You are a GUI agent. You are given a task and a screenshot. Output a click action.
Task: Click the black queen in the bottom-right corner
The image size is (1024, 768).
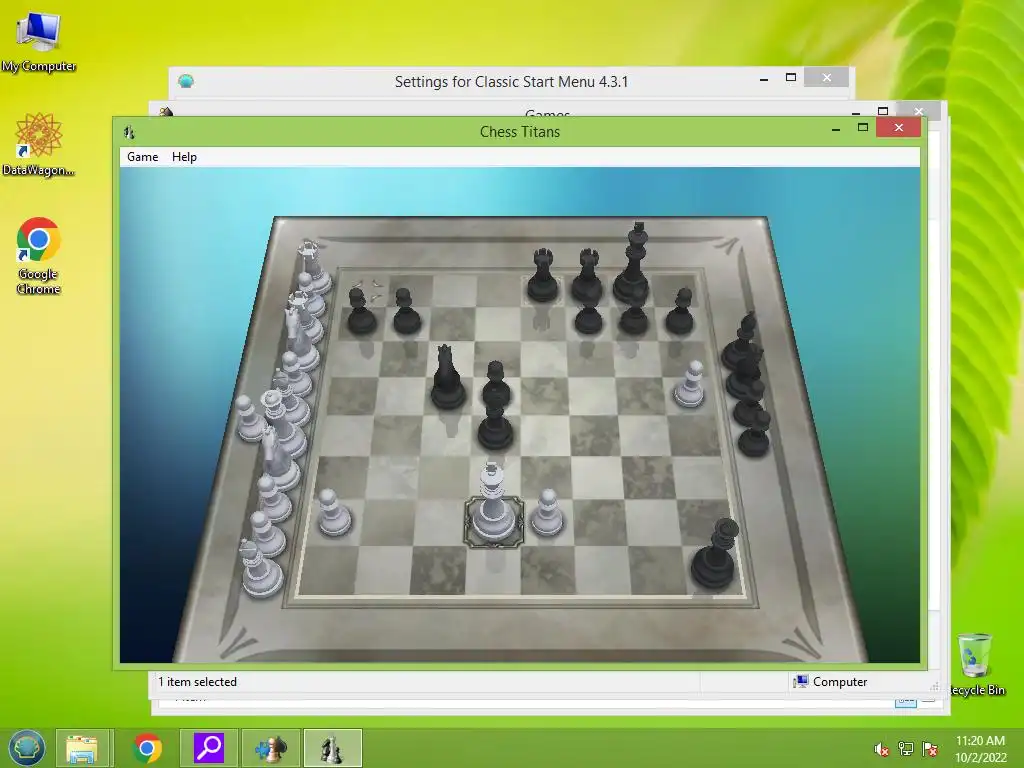[715, 554]
